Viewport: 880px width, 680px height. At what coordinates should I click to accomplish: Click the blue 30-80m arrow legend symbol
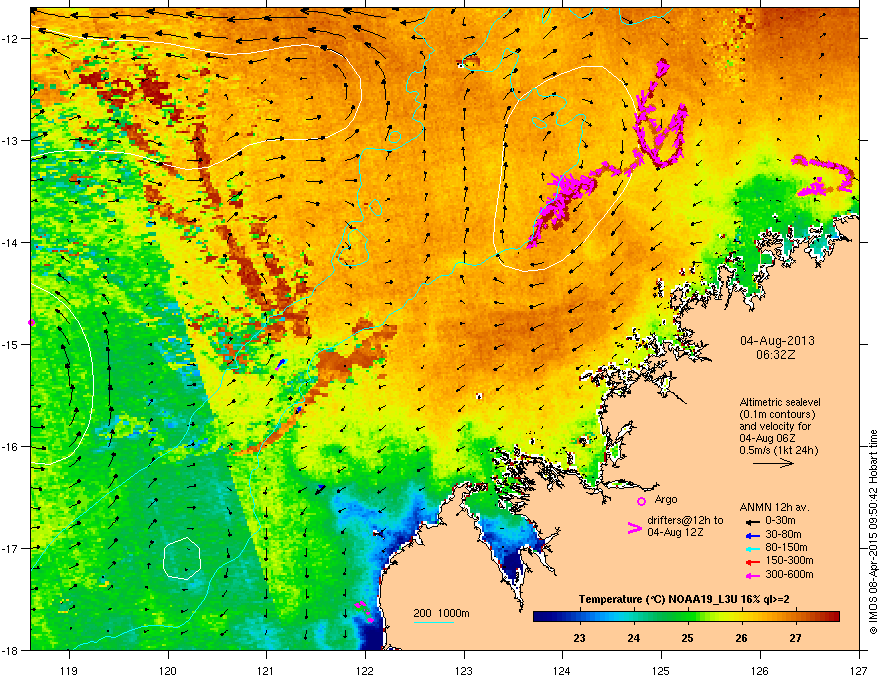click(x=753, y=536)
